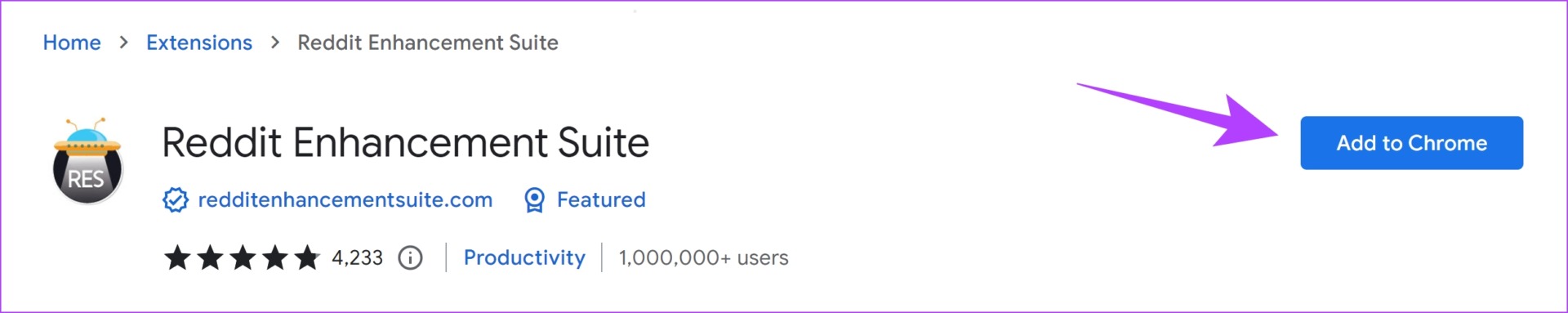
Task: Click the 4,233 ratings count
Action: [357, 258]
